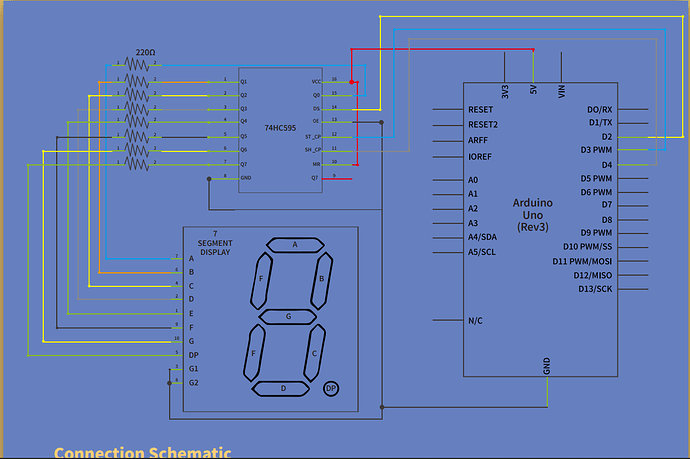The height and width of the screenshot is (459, 690).
Task: Click the D11 PWM/MOSI pin label
Action: click(582, 261)
